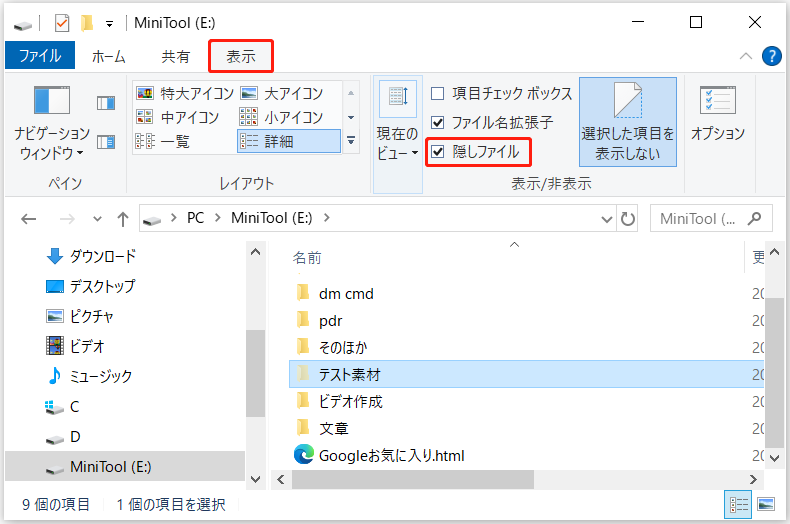790x524 pixels.
Task: Click New Folder icon in title bar
Action: [x=87, y=23]
